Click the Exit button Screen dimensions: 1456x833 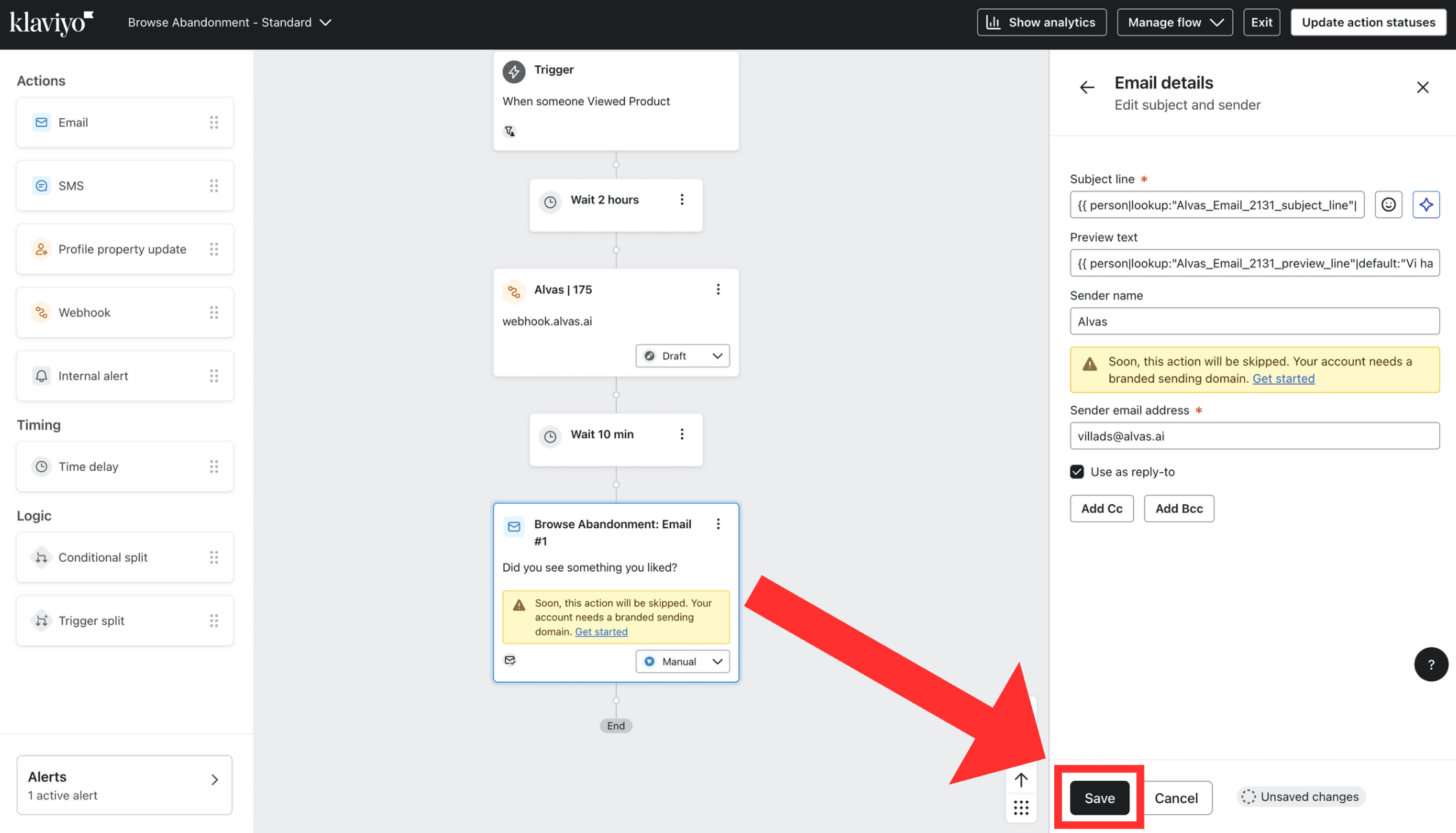1261,23
